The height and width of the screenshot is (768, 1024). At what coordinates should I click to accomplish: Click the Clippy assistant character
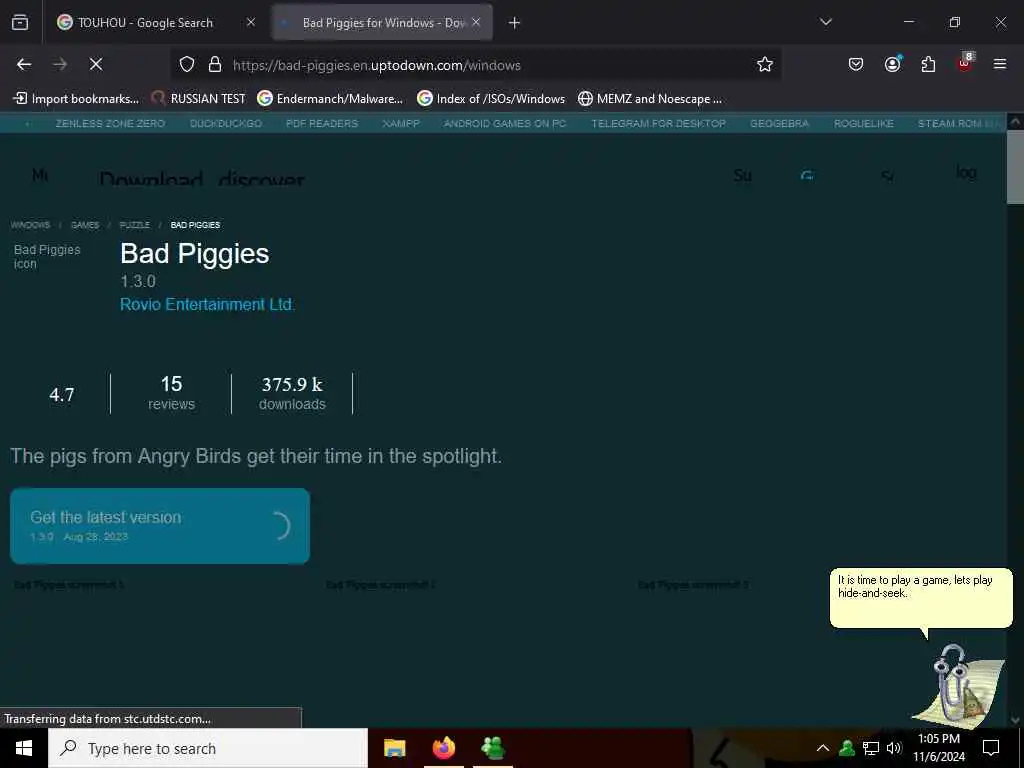(959, 684)
